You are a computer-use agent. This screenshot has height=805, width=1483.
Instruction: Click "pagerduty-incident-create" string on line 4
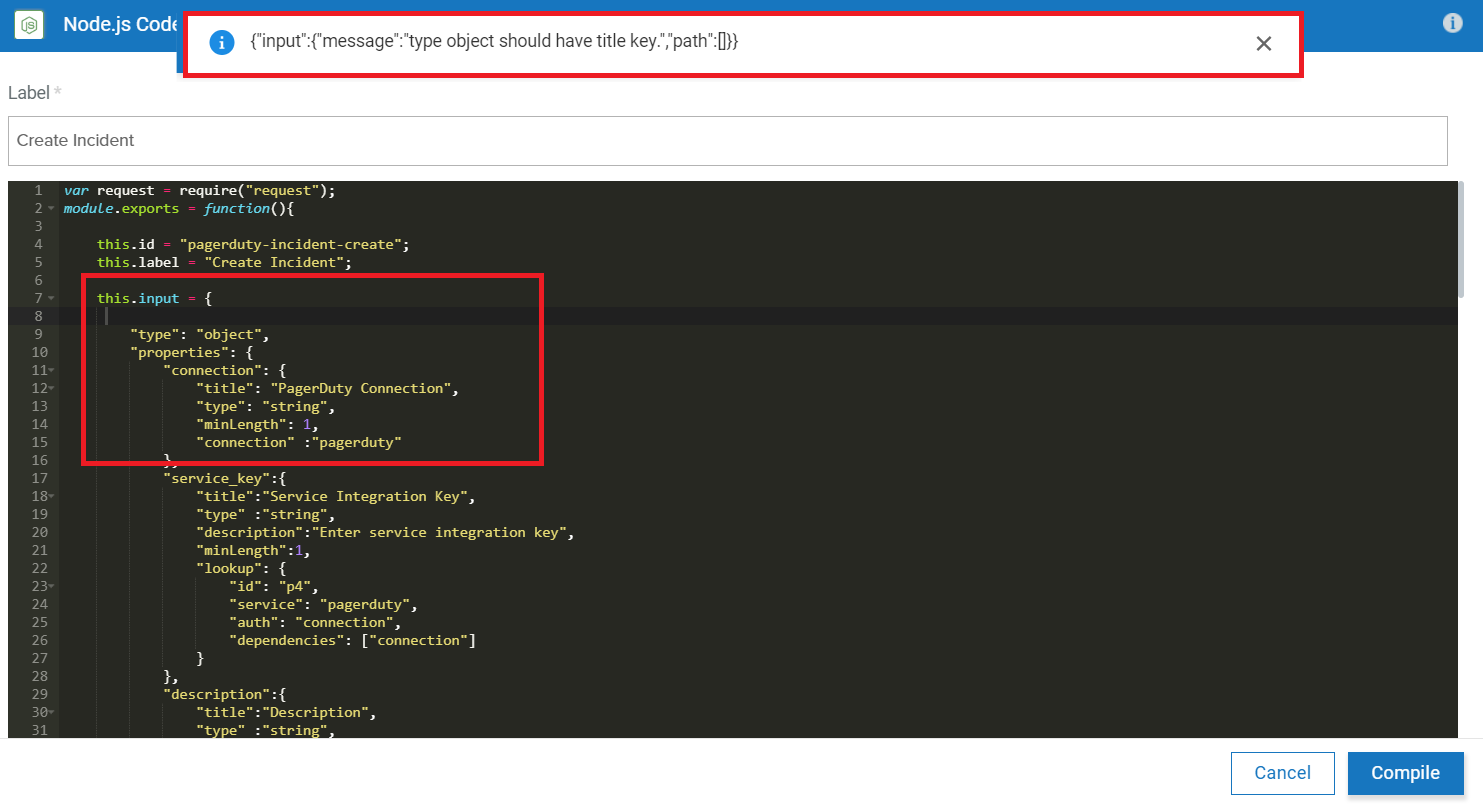291,244
